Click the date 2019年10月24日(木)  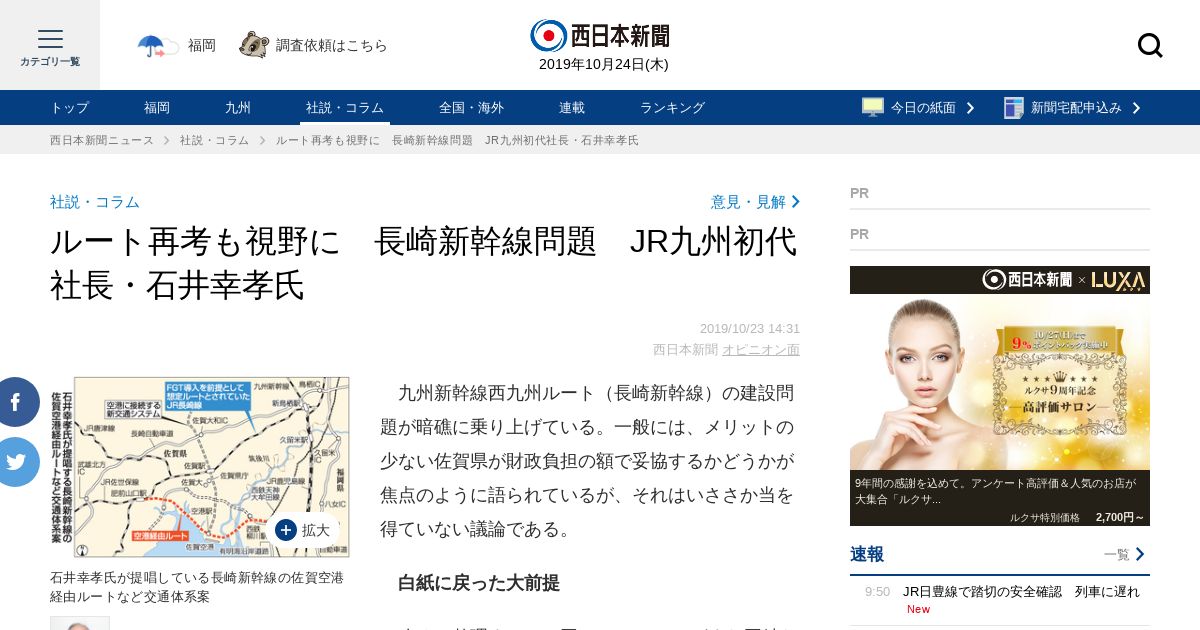click(604, 64)
